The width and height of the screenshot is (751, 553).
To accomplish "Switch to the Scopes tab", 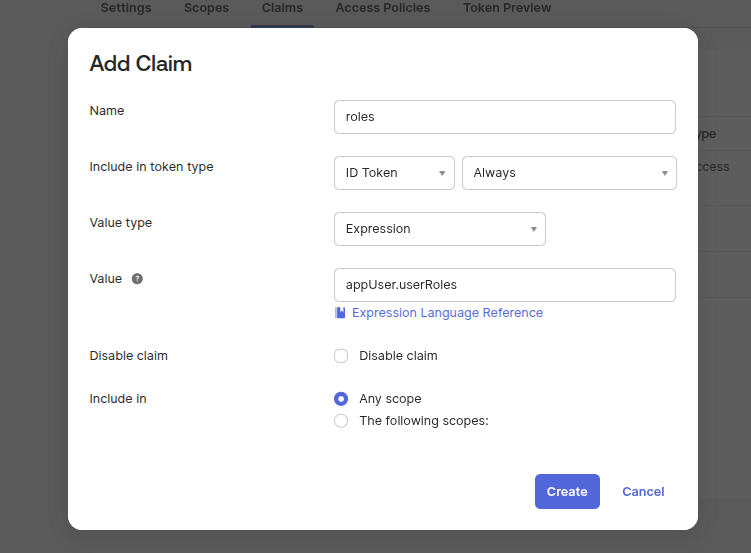I will [x=206, y=8].
